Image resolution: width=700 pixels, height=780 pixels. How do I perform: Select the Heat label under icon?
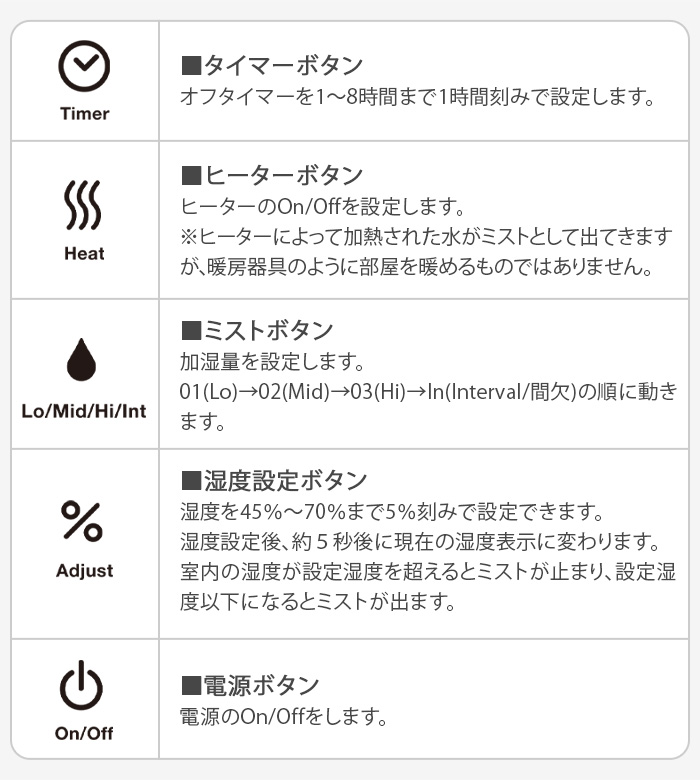click(x=84, y=254)
